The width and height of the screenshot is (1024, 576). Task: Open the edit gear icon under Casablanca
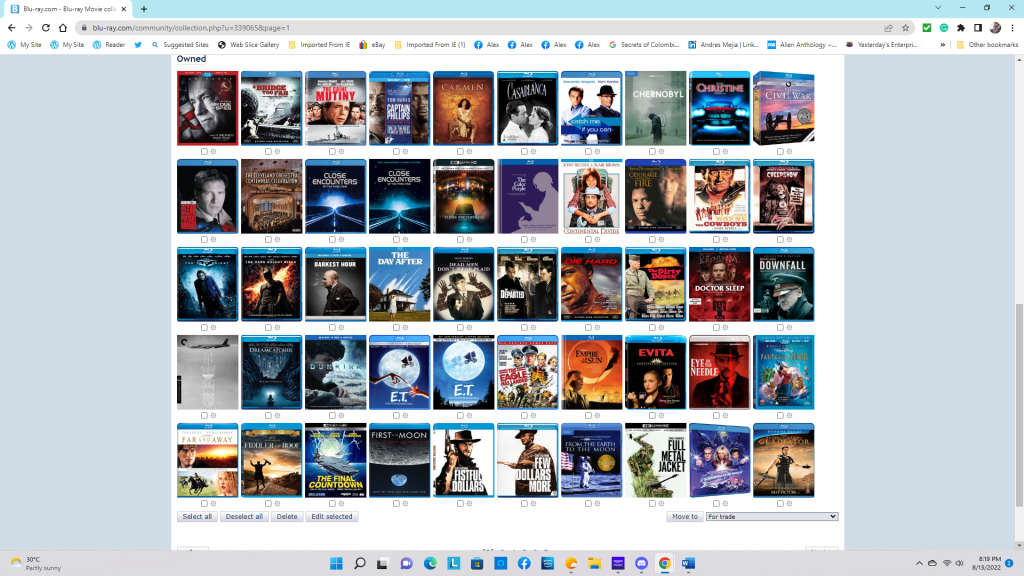(533, 152)
